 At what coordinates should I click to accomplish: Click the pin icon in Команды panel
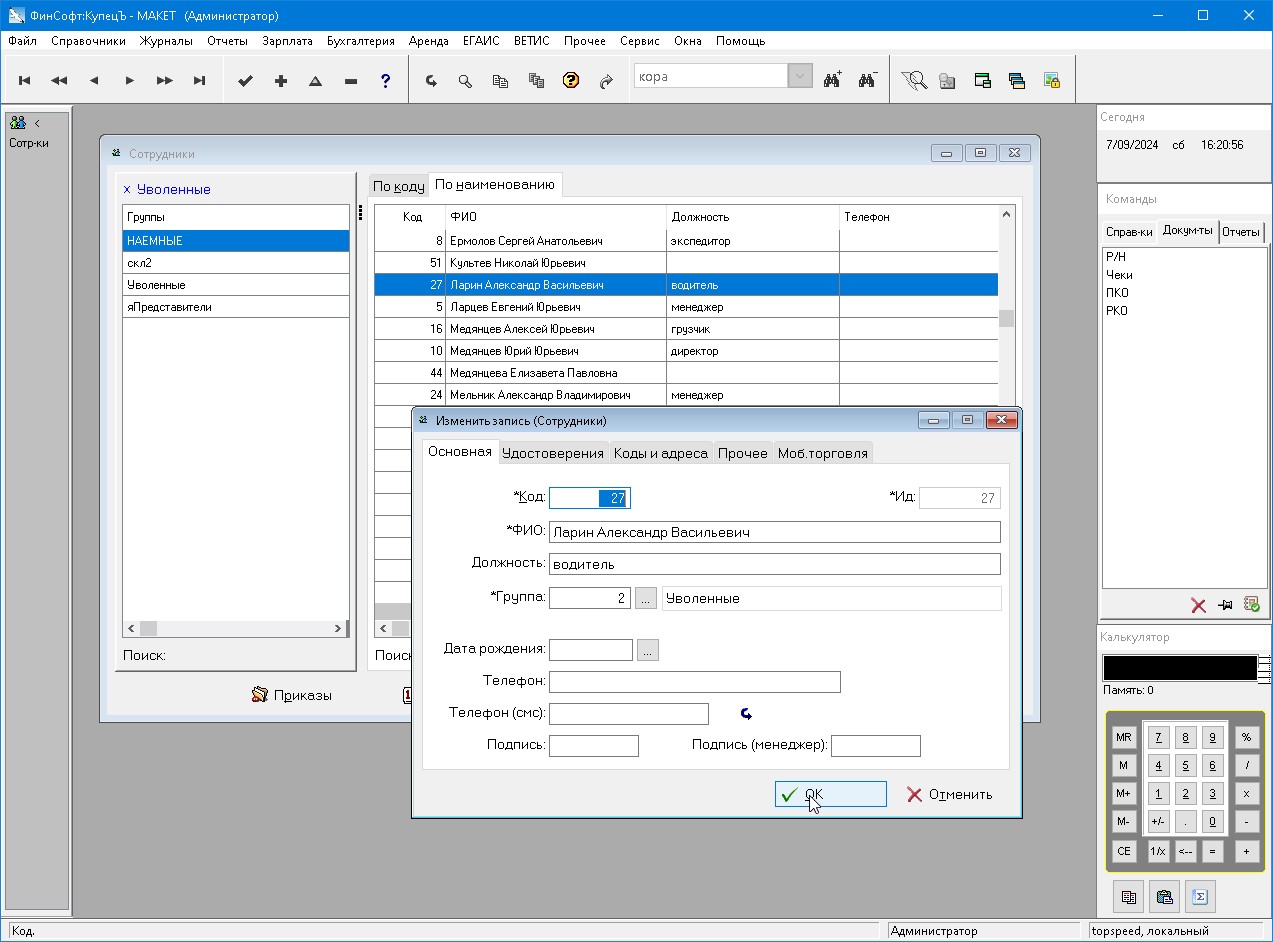1225,605
